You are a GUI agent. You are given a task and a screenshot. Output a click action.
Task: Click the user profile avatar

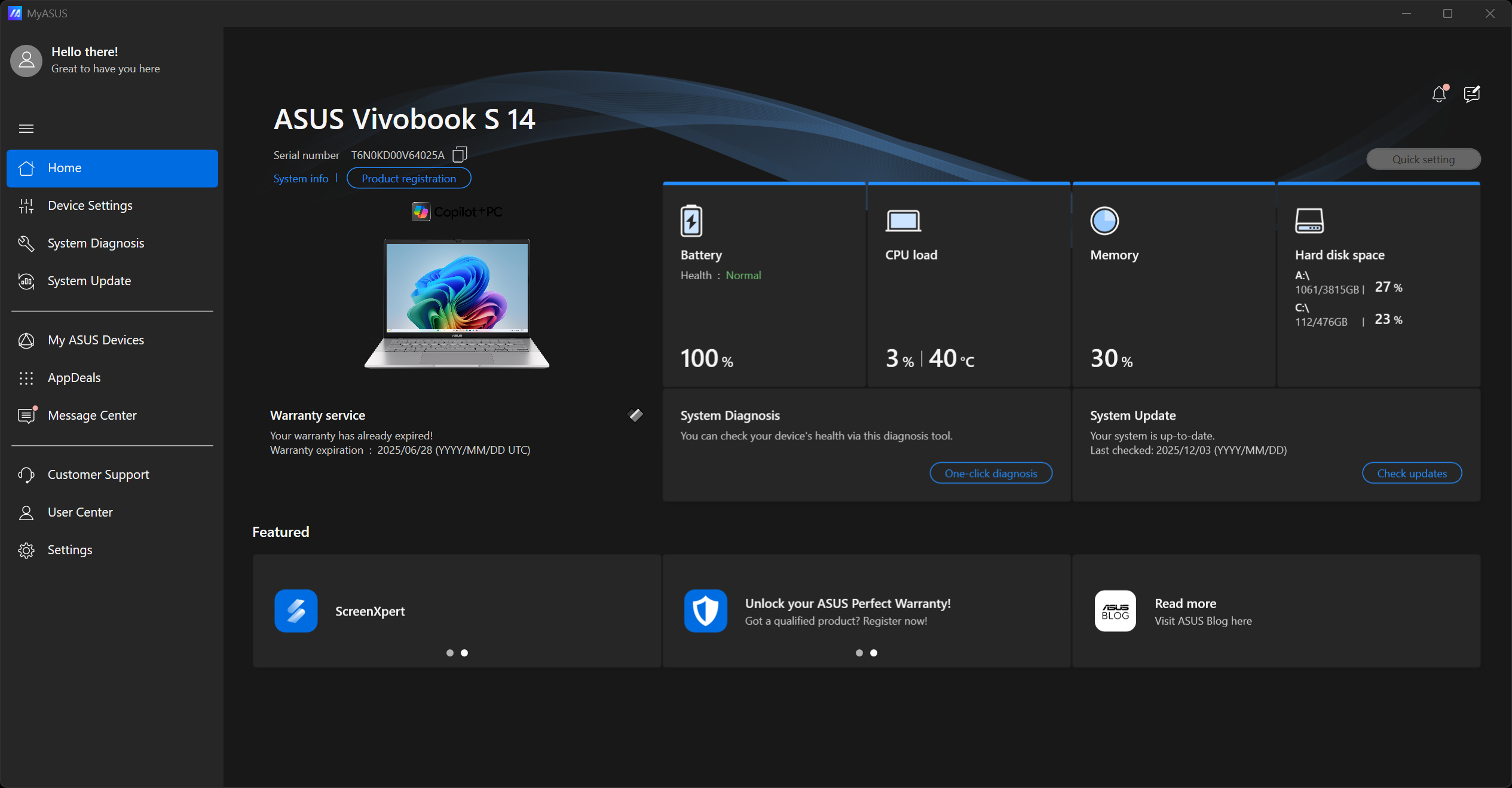[x=26, y=60]
